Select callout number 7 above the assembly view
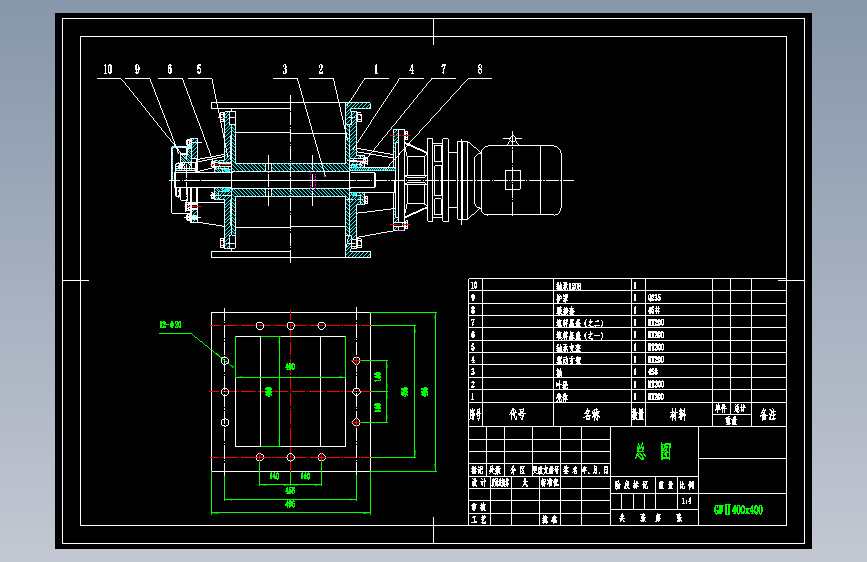 443,69
